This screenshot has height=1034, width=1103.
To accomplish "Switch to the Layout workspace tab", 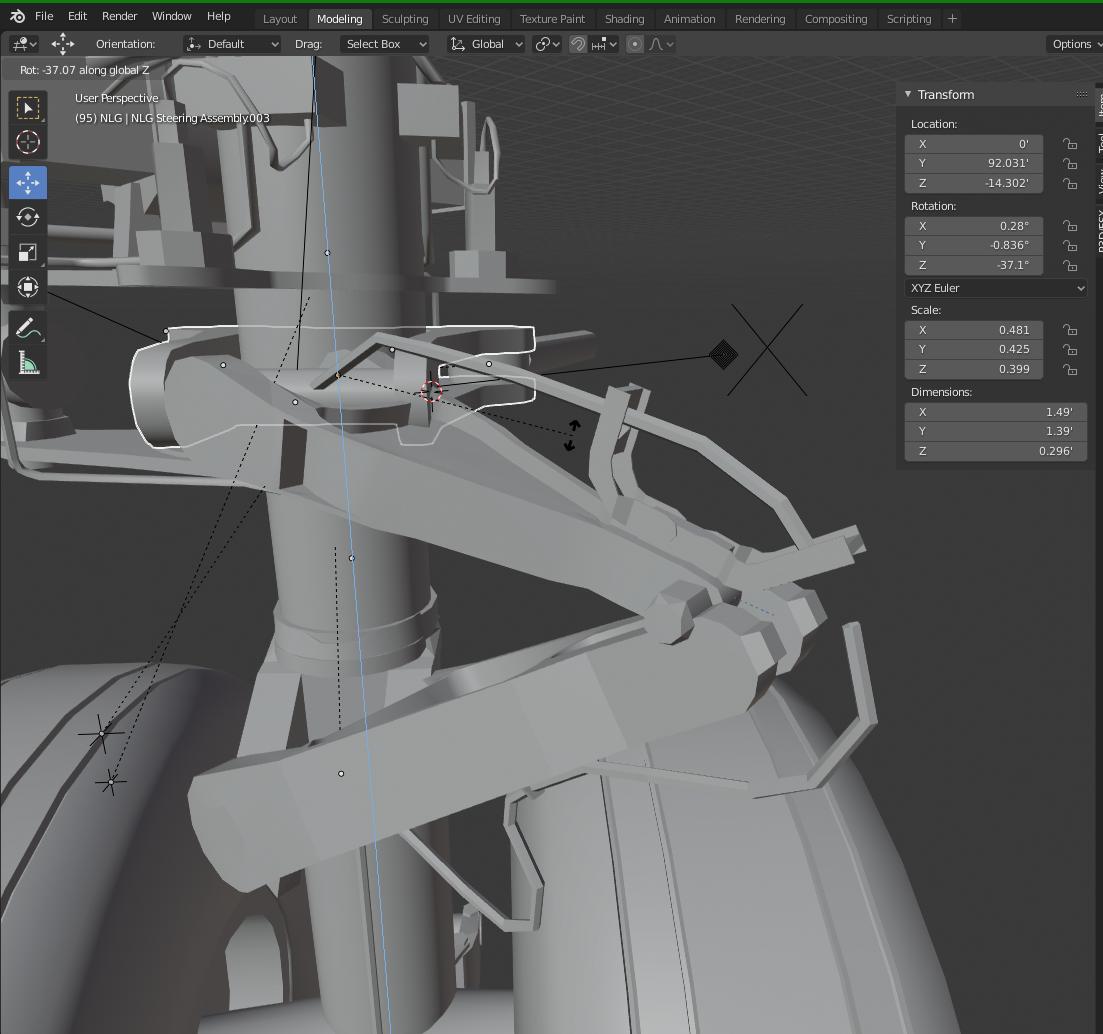I will point(280,19).
